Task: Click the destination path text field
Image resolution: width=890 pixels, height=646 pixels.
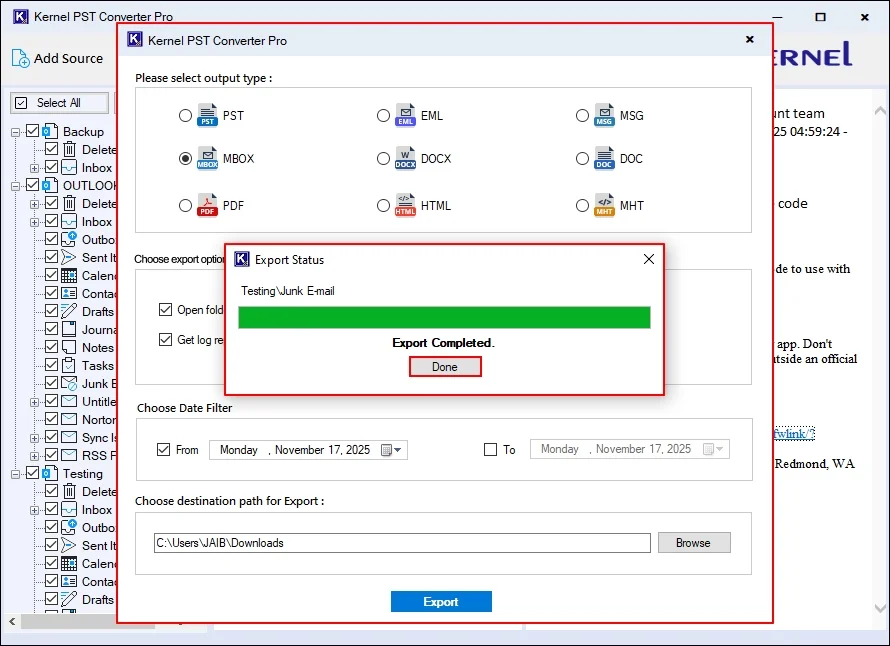Action: coord(402,543)
